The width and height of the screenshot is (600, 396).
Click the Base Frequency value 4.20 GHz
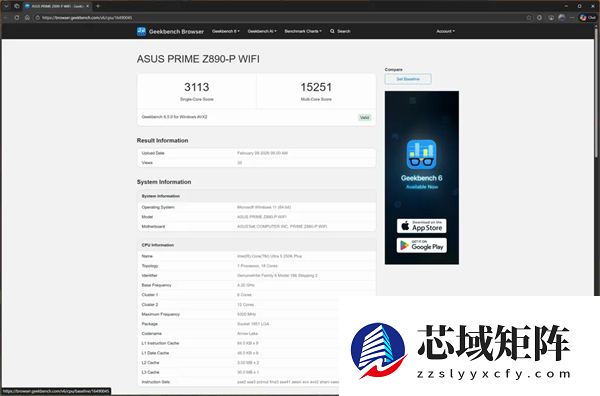[246, 285]
